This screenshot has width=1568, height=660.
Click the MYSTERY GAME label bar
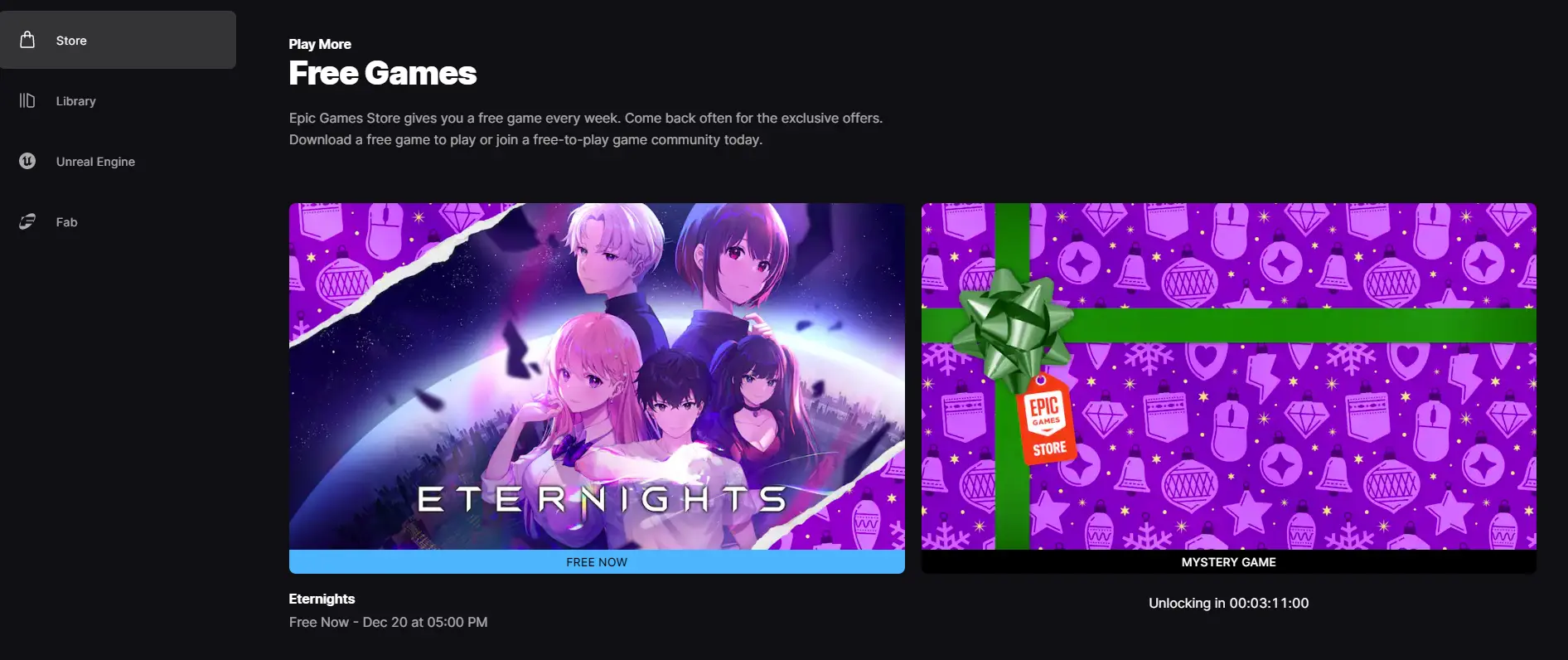[1228, 562]
